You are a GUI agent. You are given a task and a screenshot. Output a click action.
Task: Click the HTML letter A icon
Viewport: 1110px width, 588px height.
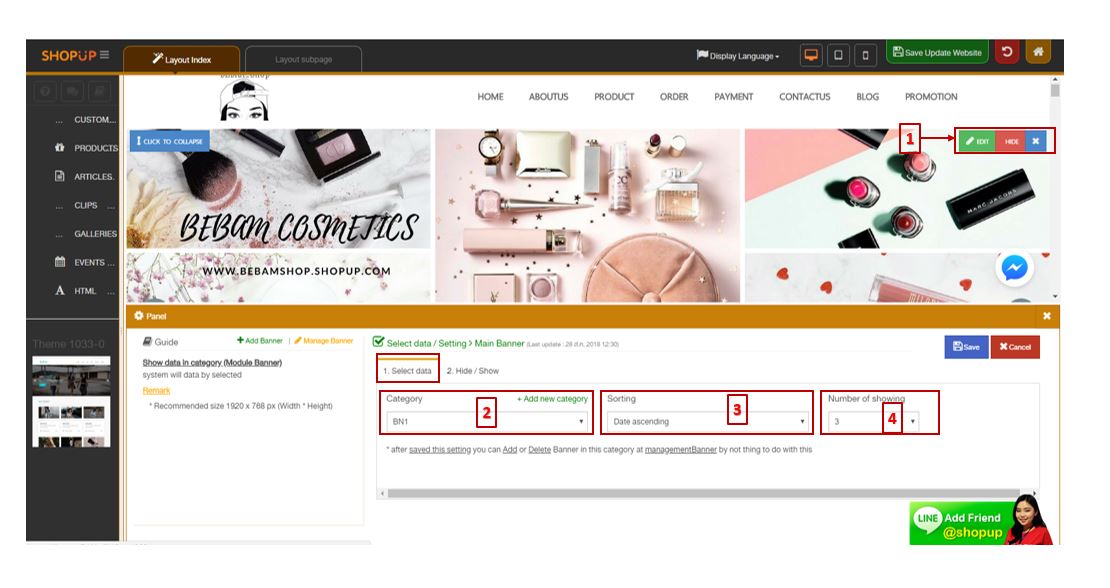pyautogui.click(x=59, y=291)
